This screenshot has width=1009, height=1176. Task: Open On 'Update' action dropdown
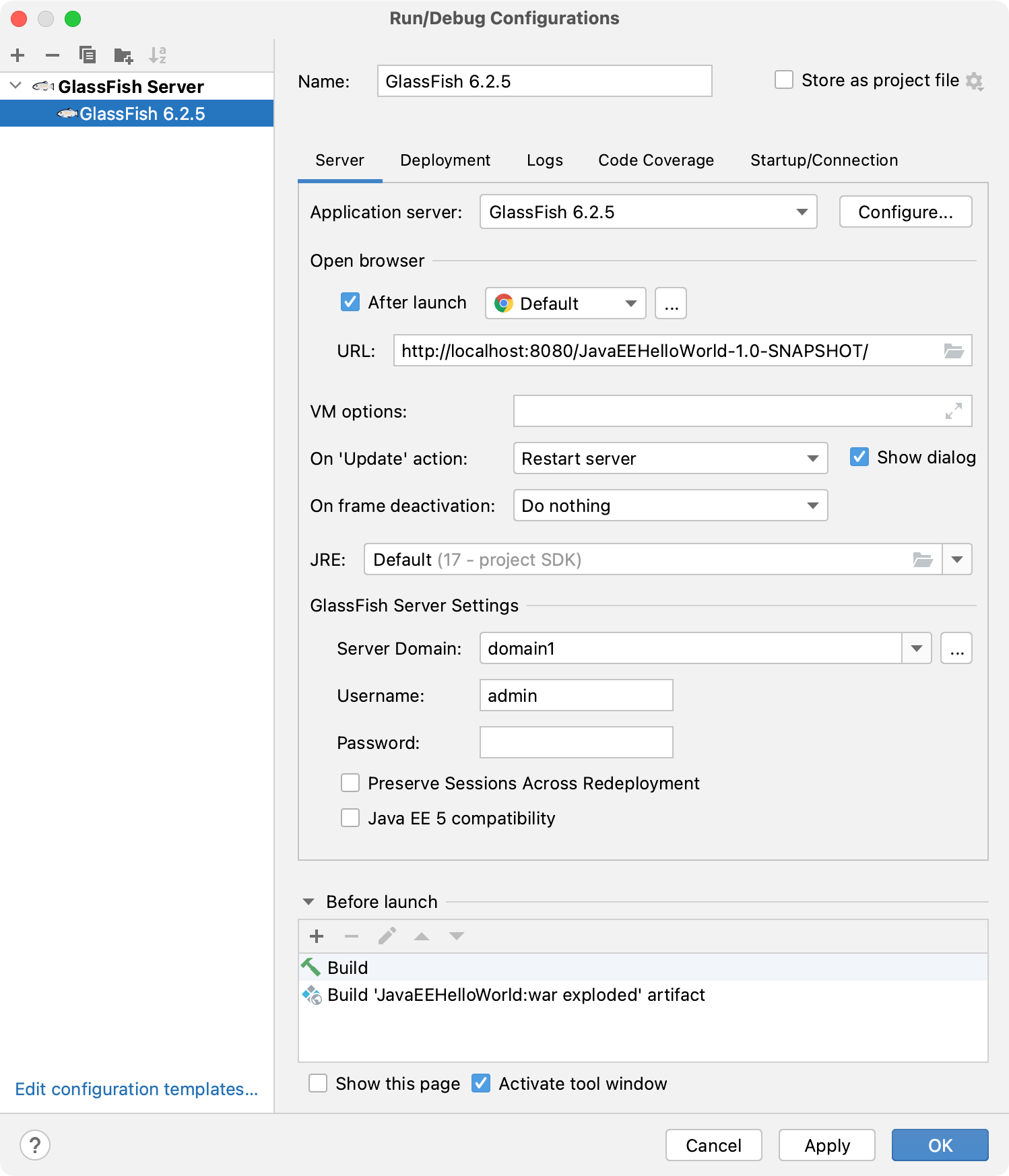click(x=670, y=458)
